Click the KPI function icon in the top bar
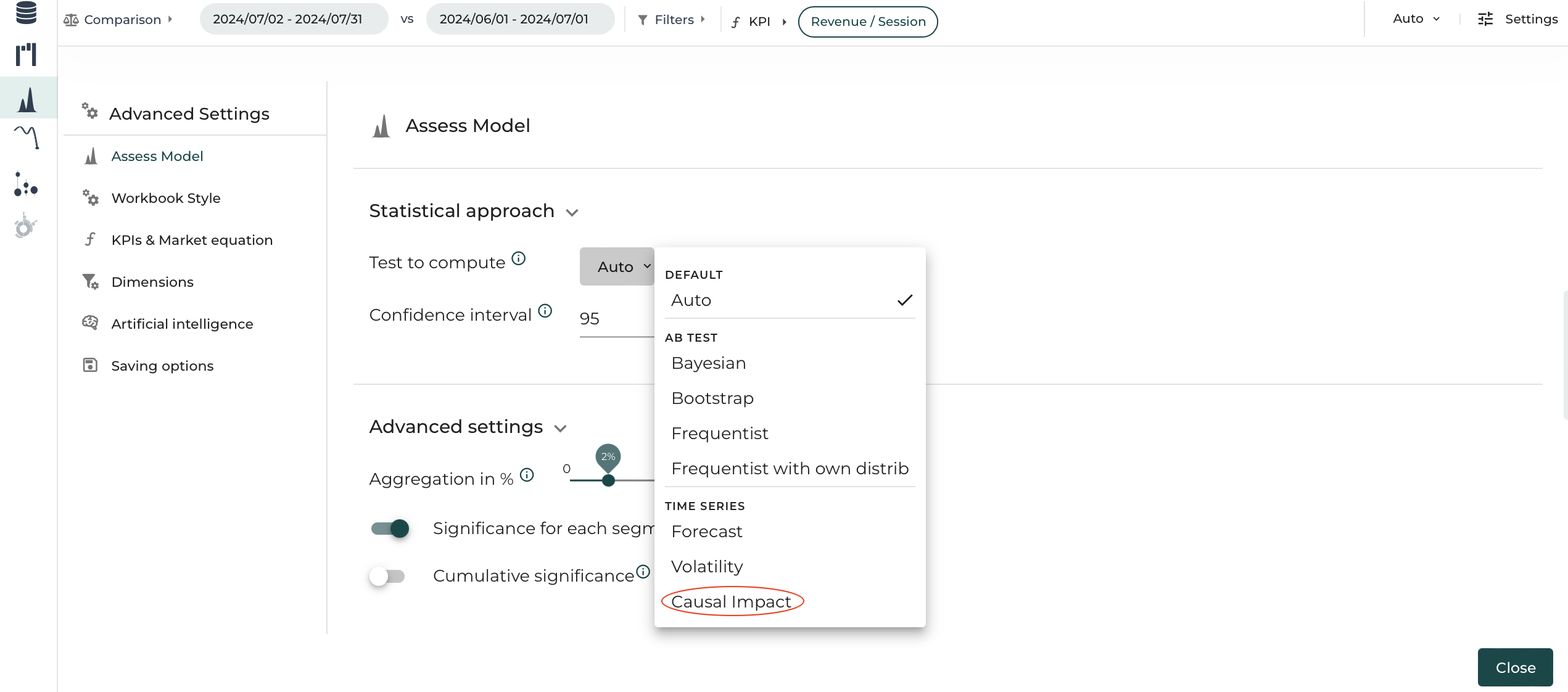 [x=735, y=22]
